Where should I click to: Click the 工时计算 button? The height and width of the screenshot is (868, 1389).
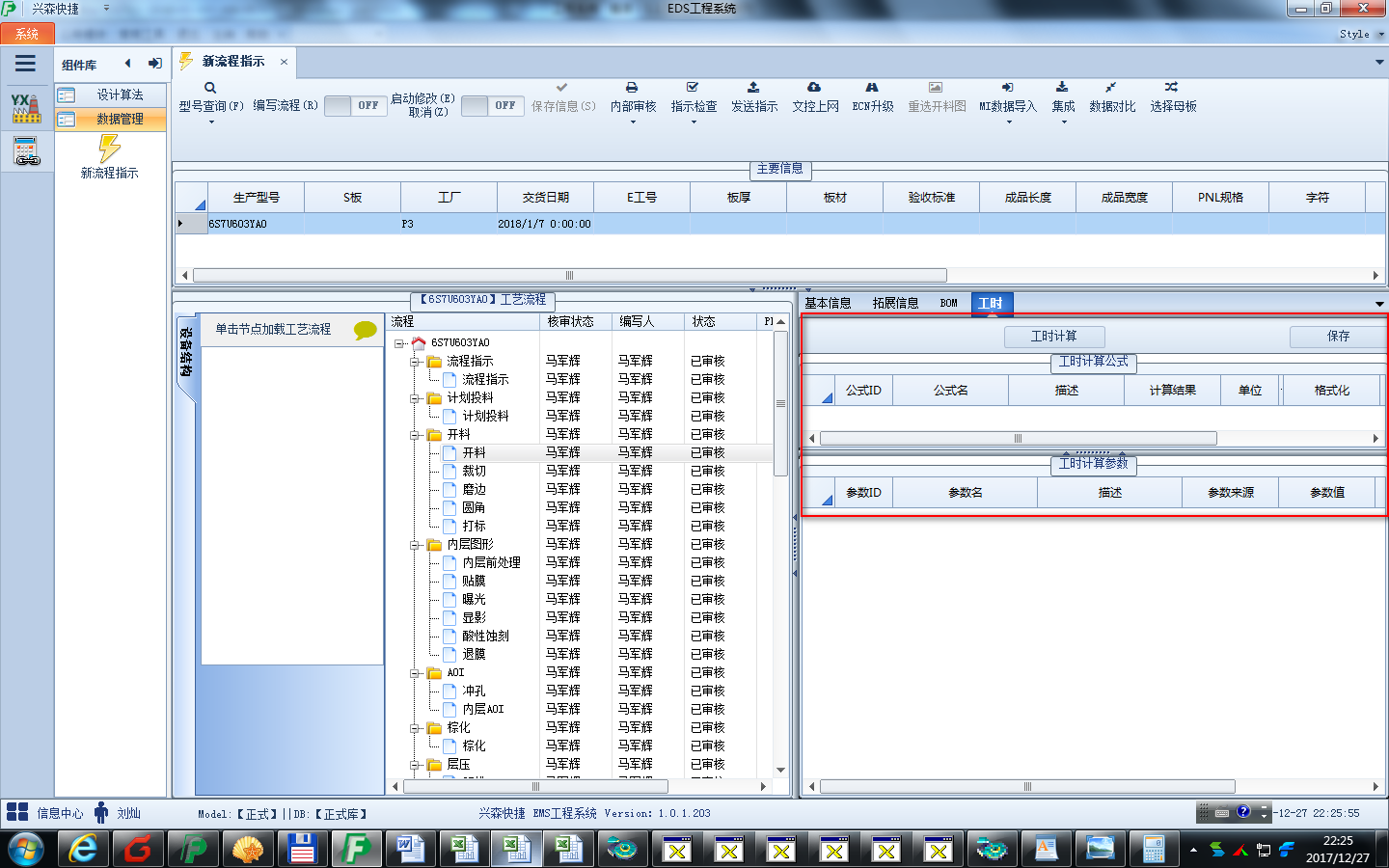(x=1054, y=337)
